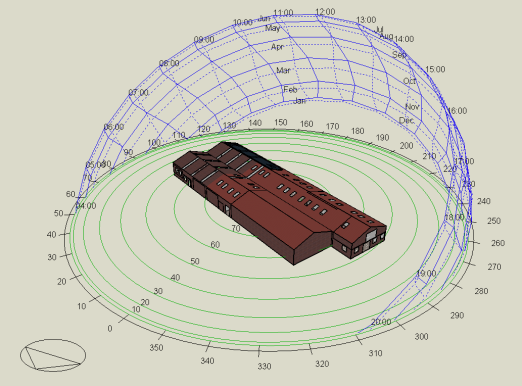Click the May sun path label
The image size is (522, 386).
(x=272, y=28)
